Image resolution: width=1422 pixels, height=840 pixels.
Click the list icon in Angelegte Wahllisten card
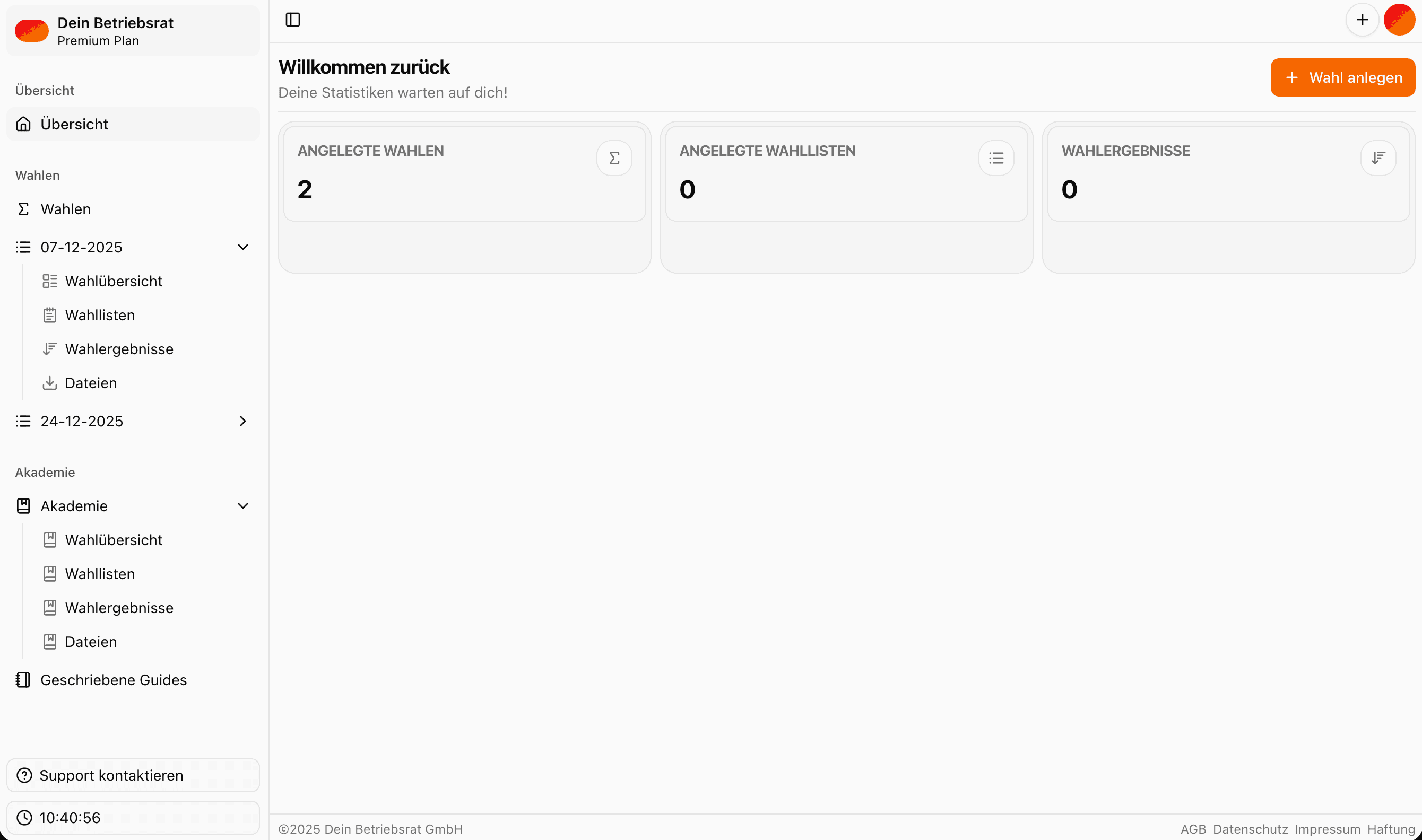point(996,158)
